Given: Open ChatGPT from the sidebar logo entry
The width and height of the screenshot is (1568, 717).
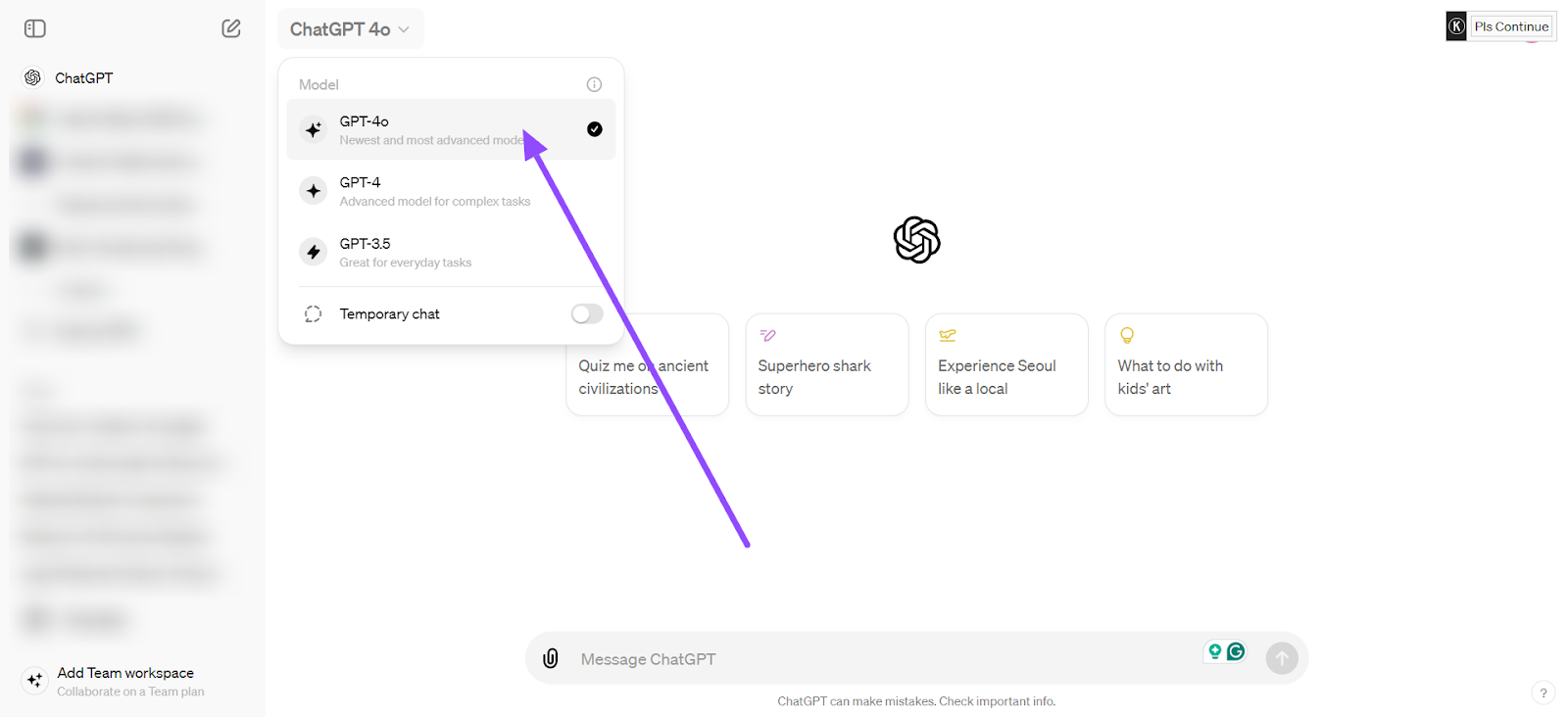Looking at the screenshot, I should tap(69, 77).
